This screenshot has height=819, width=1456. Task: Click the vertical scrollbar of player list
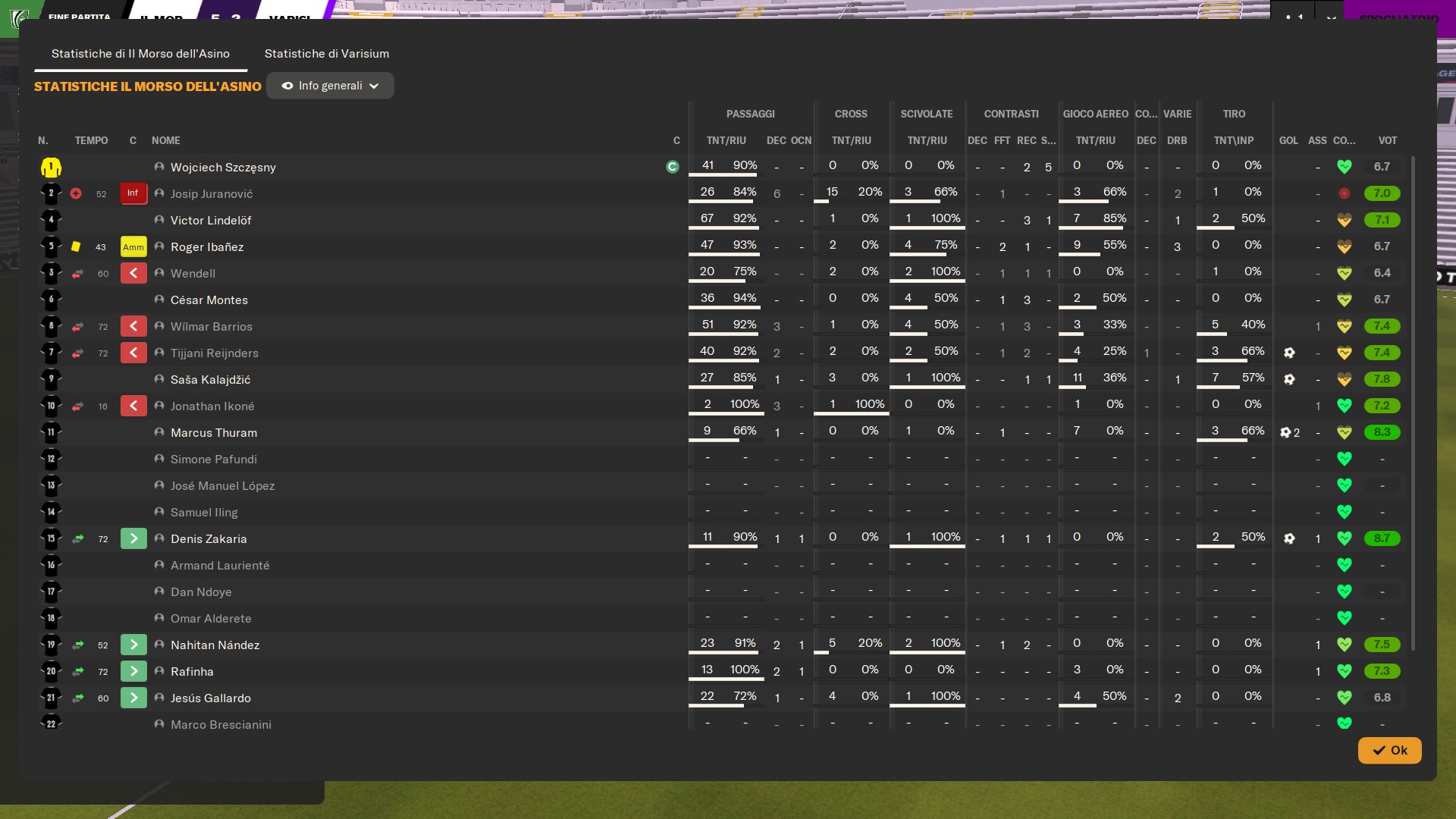(1413, 402)
